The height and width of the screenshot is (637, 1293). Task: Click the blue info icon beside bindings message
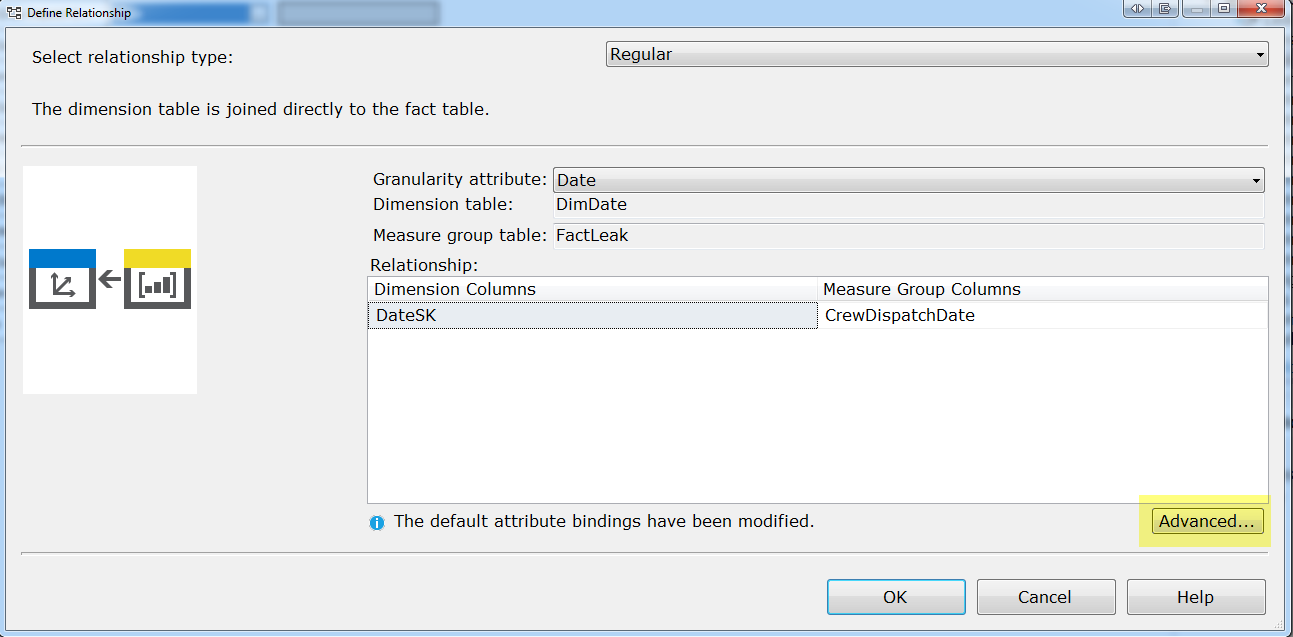[x=377, y=523]
